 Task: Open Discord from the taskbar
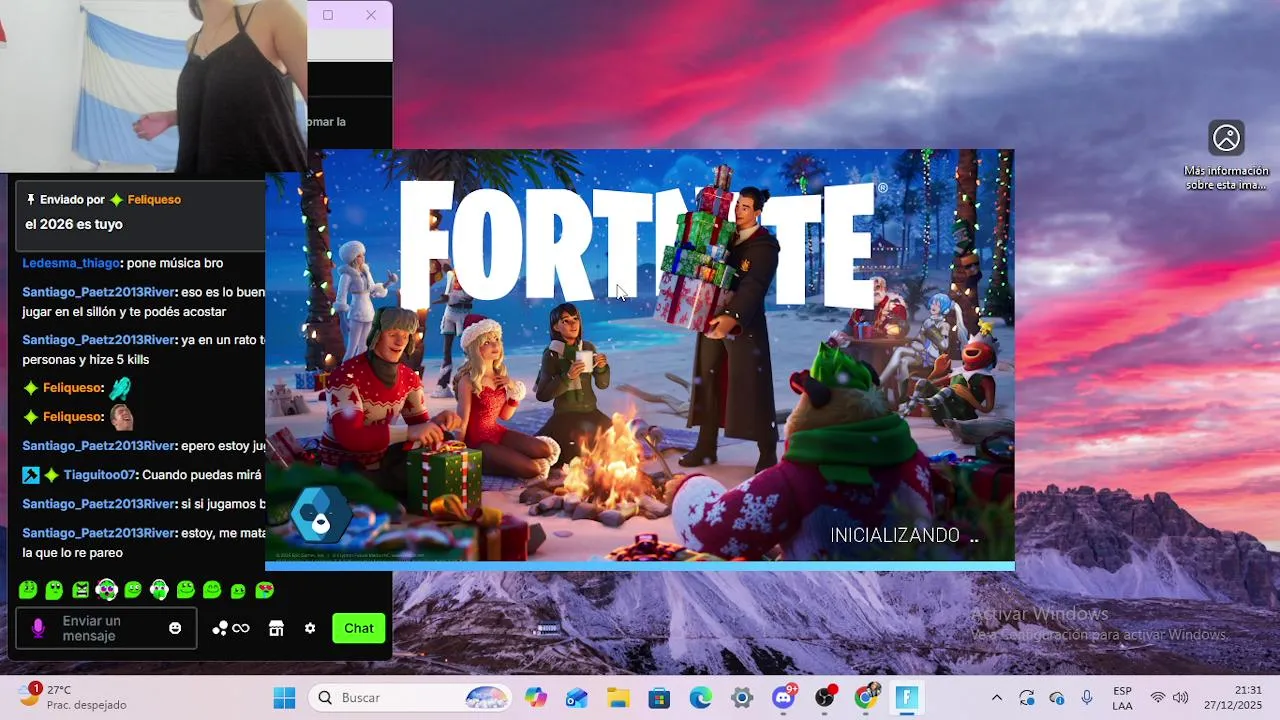point(784,697)
